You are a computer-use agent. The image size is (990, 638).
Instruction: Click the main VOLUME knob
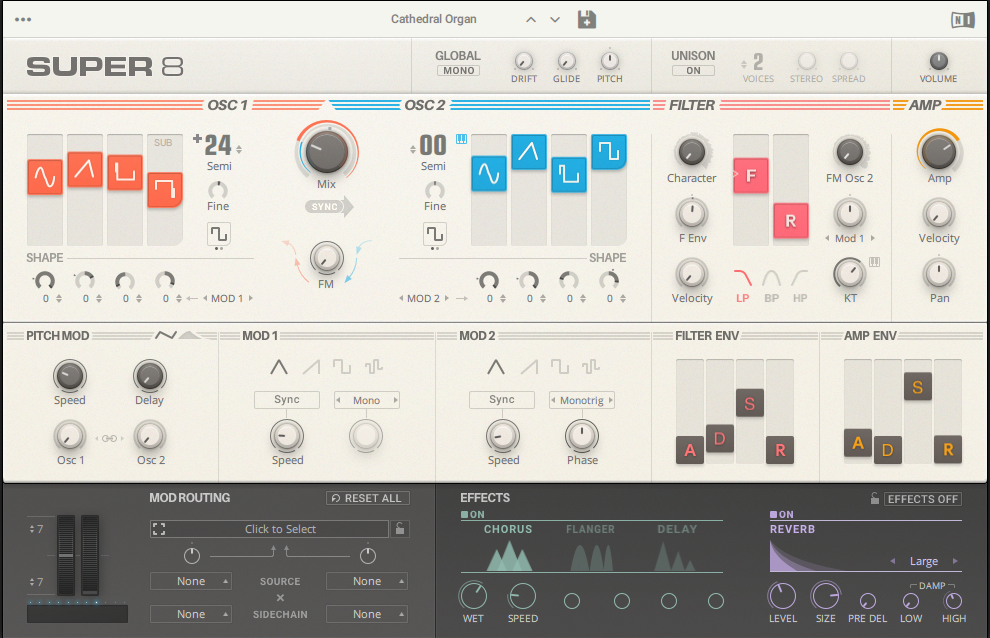click(938, 61)
